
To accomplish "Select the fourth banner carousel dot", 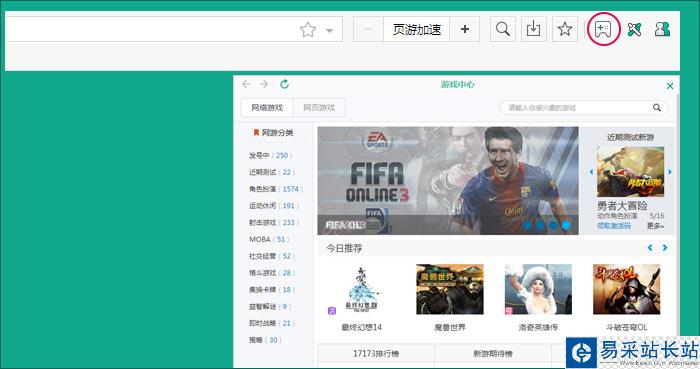I will [566, 225].
